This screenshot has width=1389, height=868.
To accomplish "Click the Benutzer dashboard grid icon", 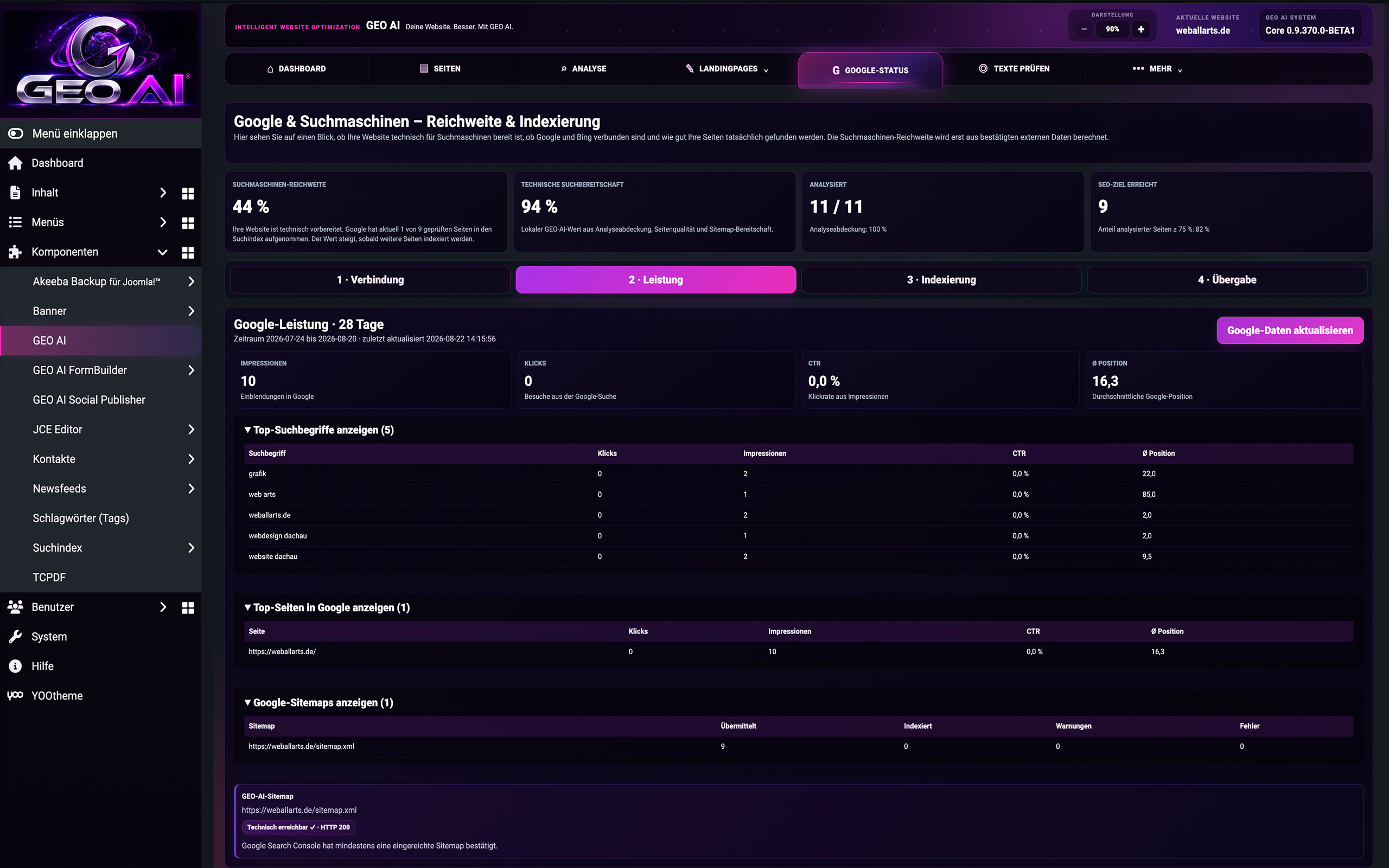I will [x=188, y=608].
